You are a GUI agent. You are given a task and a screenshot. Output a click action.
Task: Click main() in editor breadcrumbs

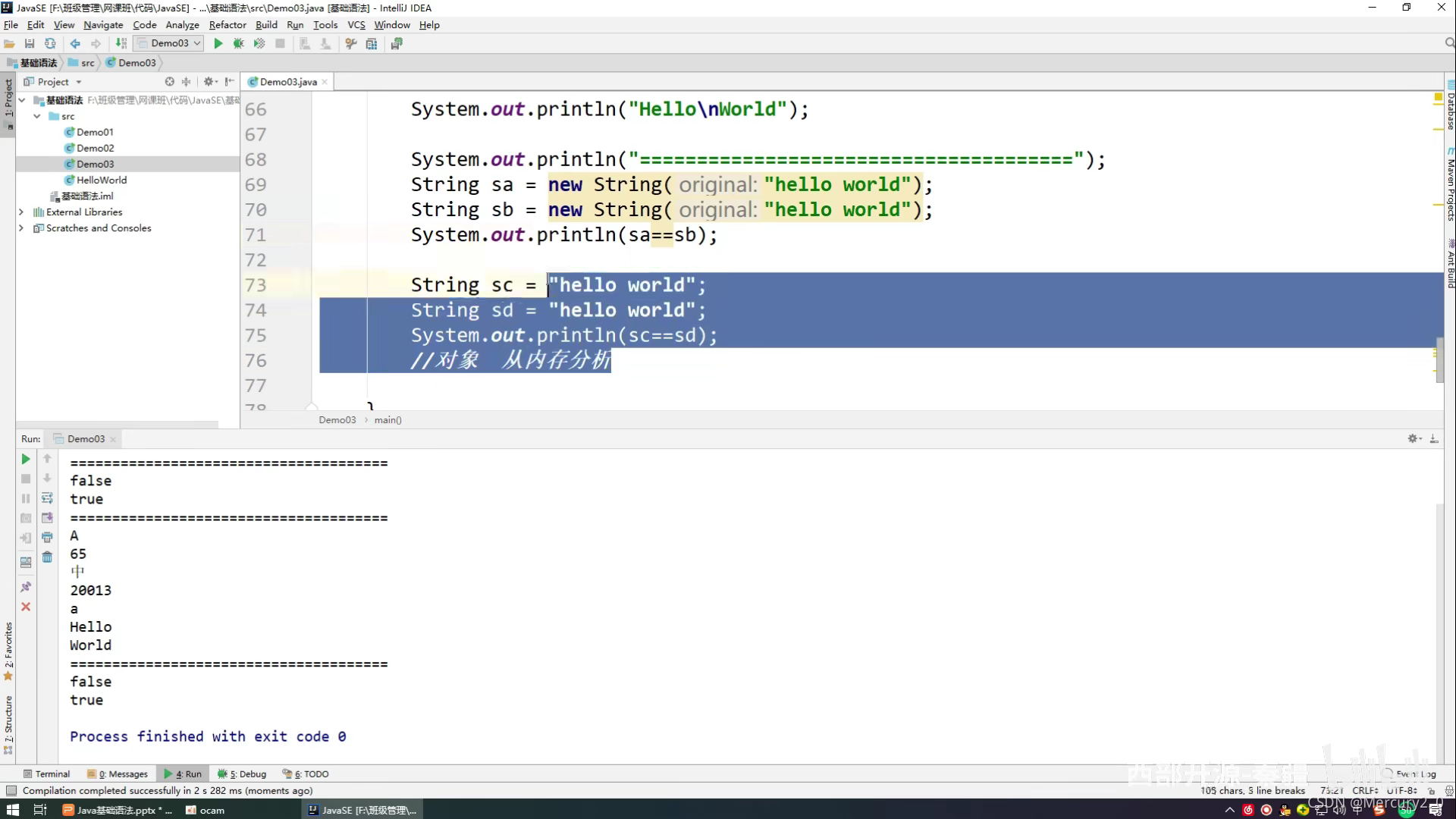click(x=388, y=420)
